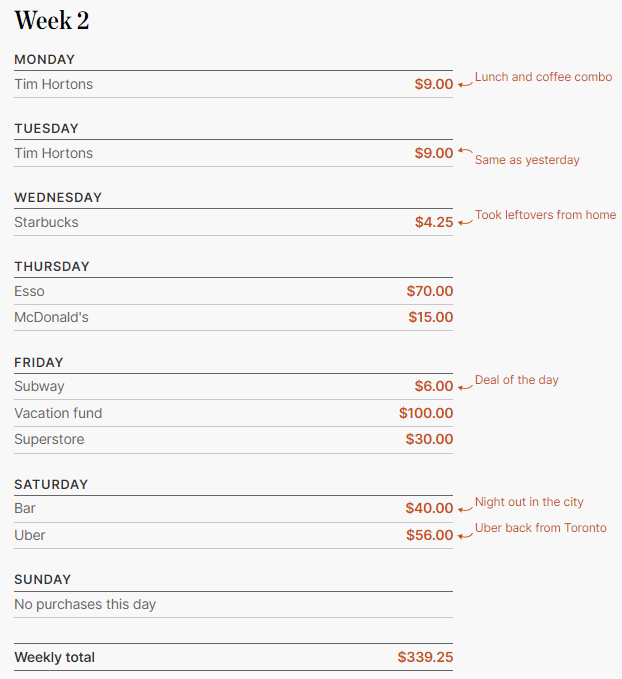Click the arrow next to Uber back from Toronto
Screen dimensions: 622x679
click(x=466, y=536)
